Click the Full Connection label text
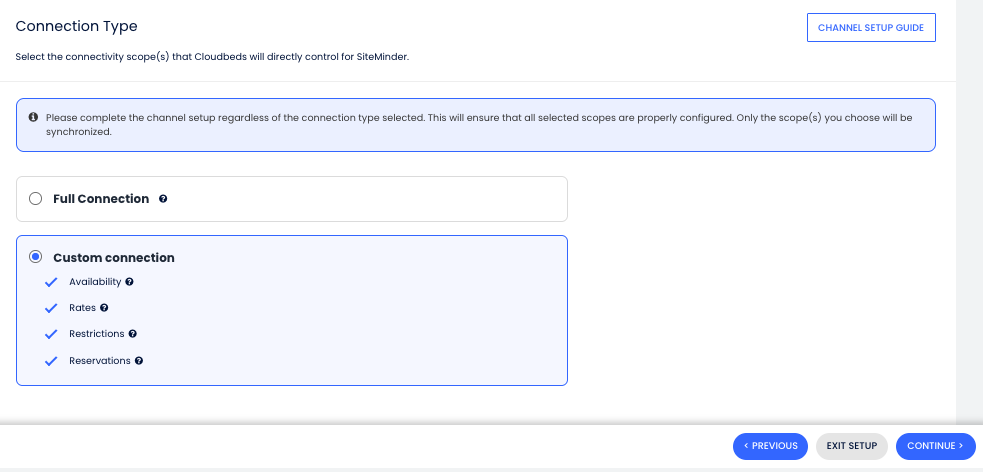 tap(101, 199)
